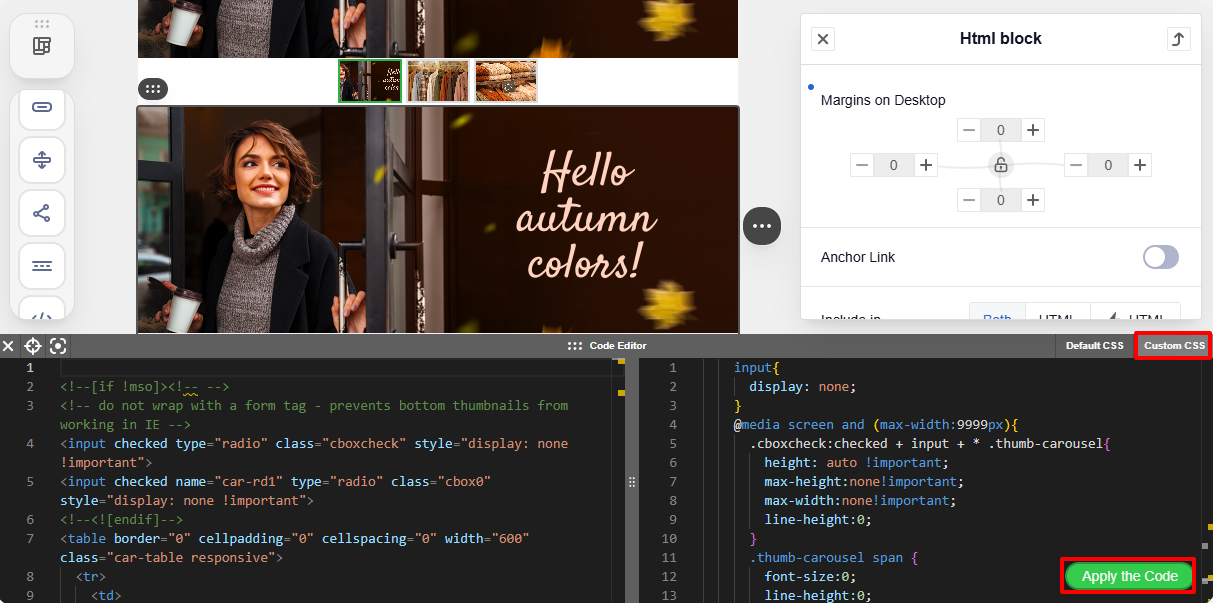Click the '<!--[if !mso]><!-- -->' code line
Viewport: 1213px width, 603px height.
coord(146,386)
